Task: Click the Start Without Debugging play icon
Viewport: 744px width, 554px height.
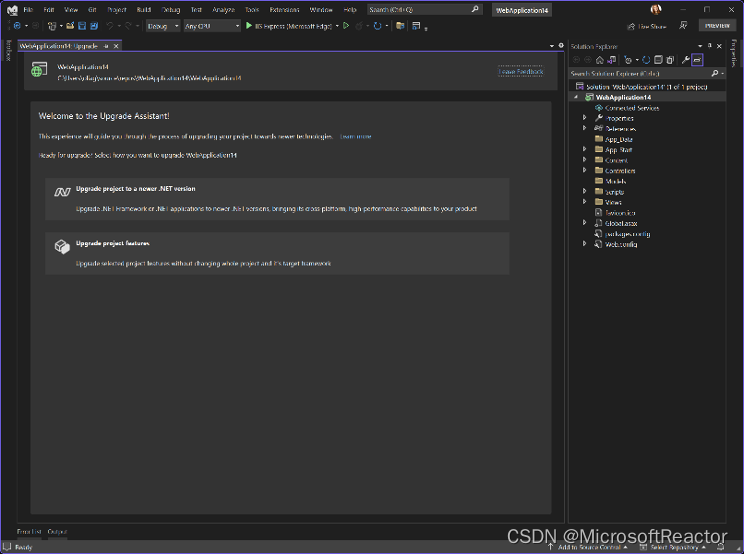Action: [x=346, y=26]
